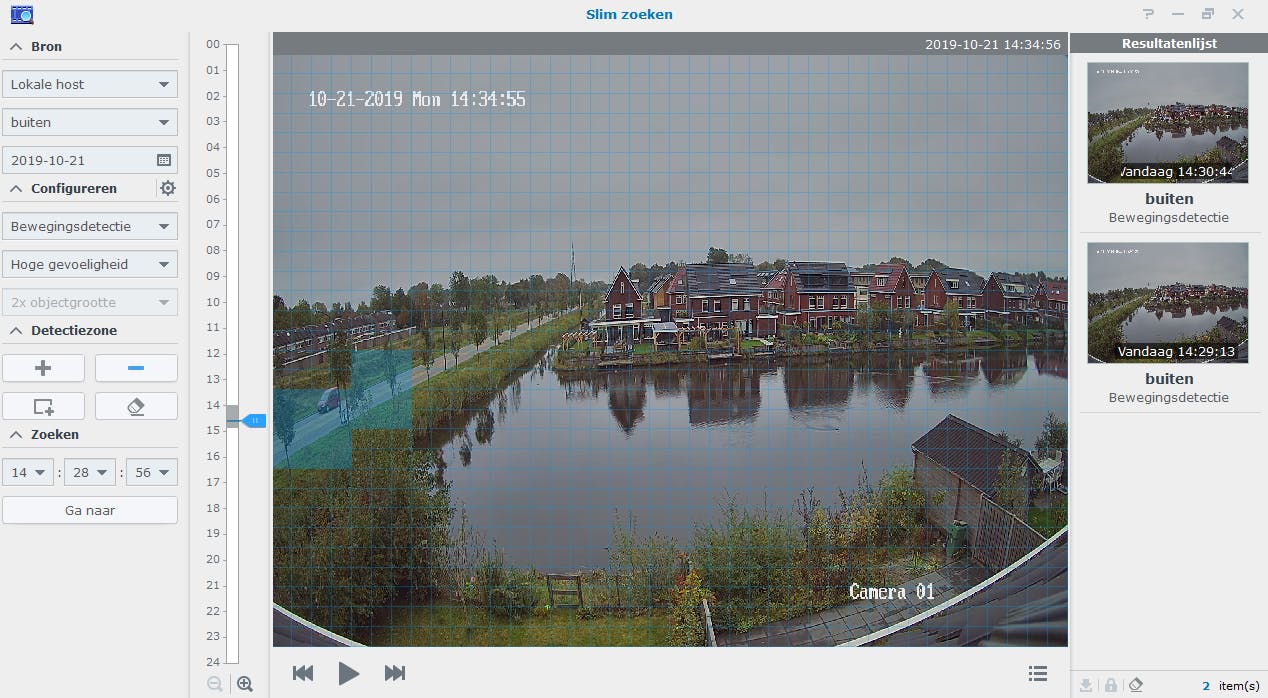Click the download icon below the results list
1268x698 pixels.
1086,685
